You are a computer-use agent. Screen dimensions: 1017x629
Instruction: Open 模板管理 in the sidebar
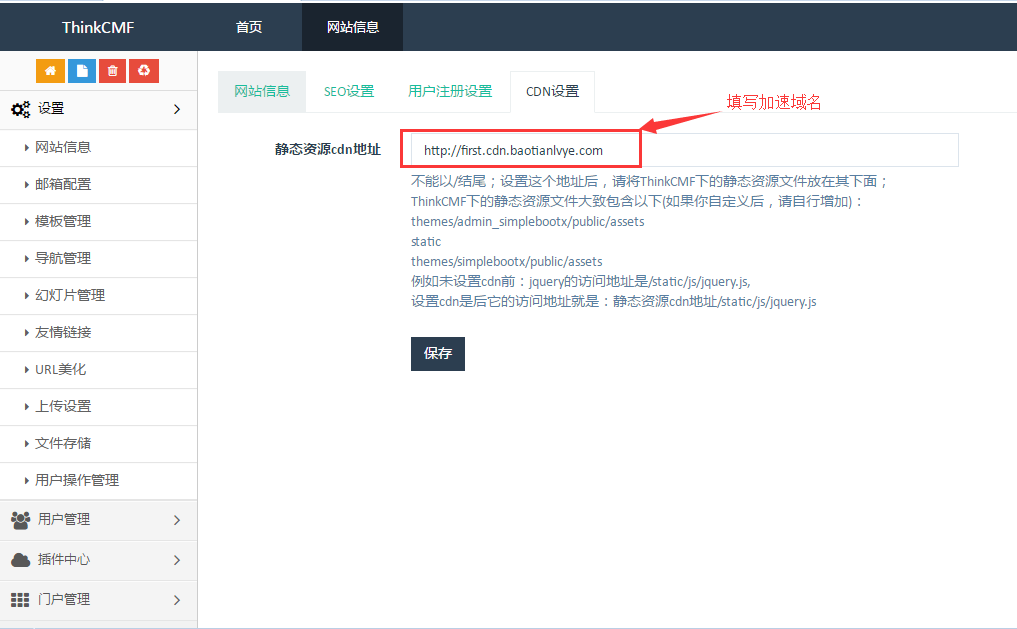point(99,222)
